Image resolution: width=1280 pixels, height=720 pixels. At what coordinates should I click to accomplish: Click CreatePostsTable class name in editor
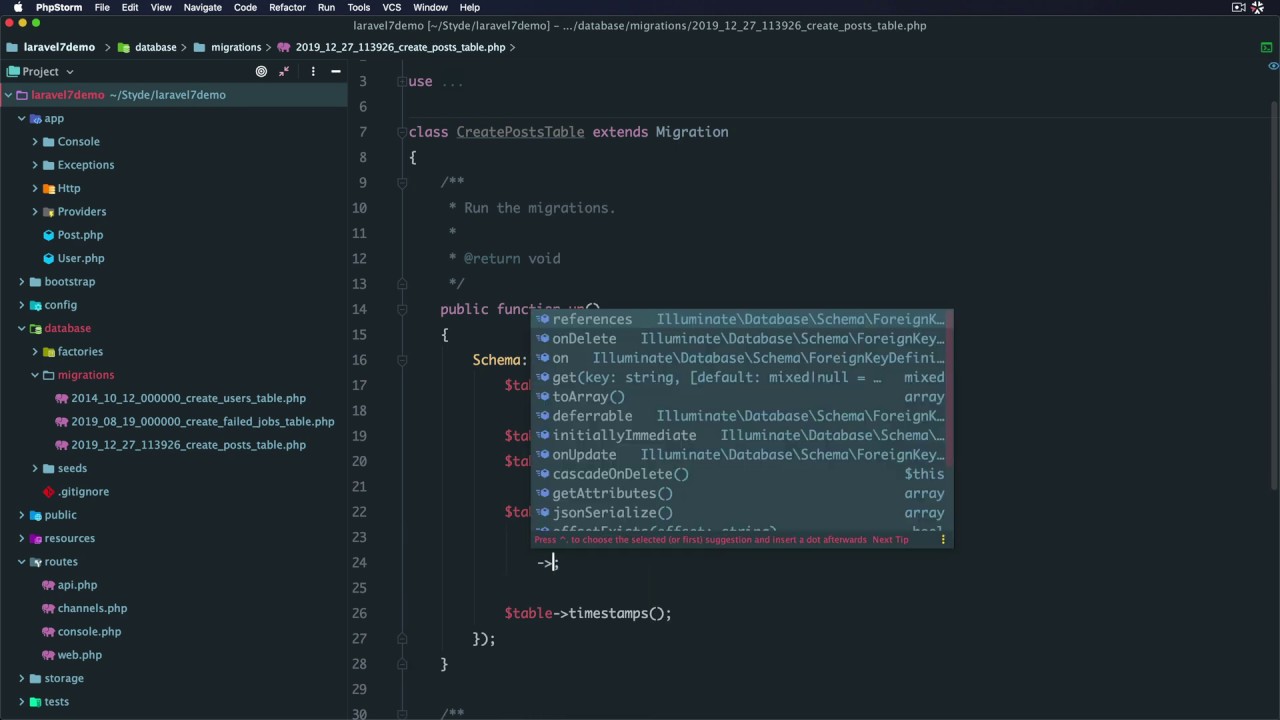coord(520,132)
